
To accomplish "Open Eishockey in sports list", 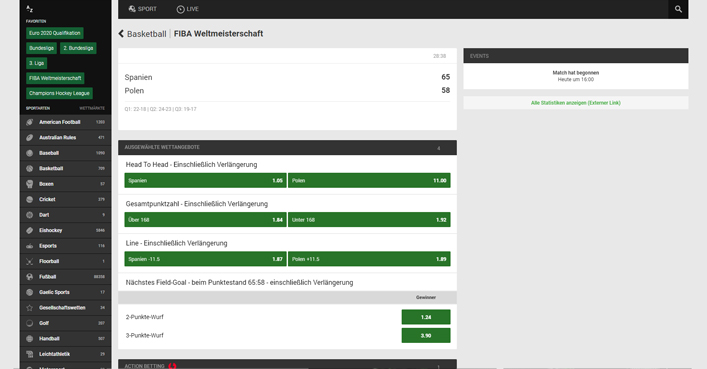I will [65, 231].
